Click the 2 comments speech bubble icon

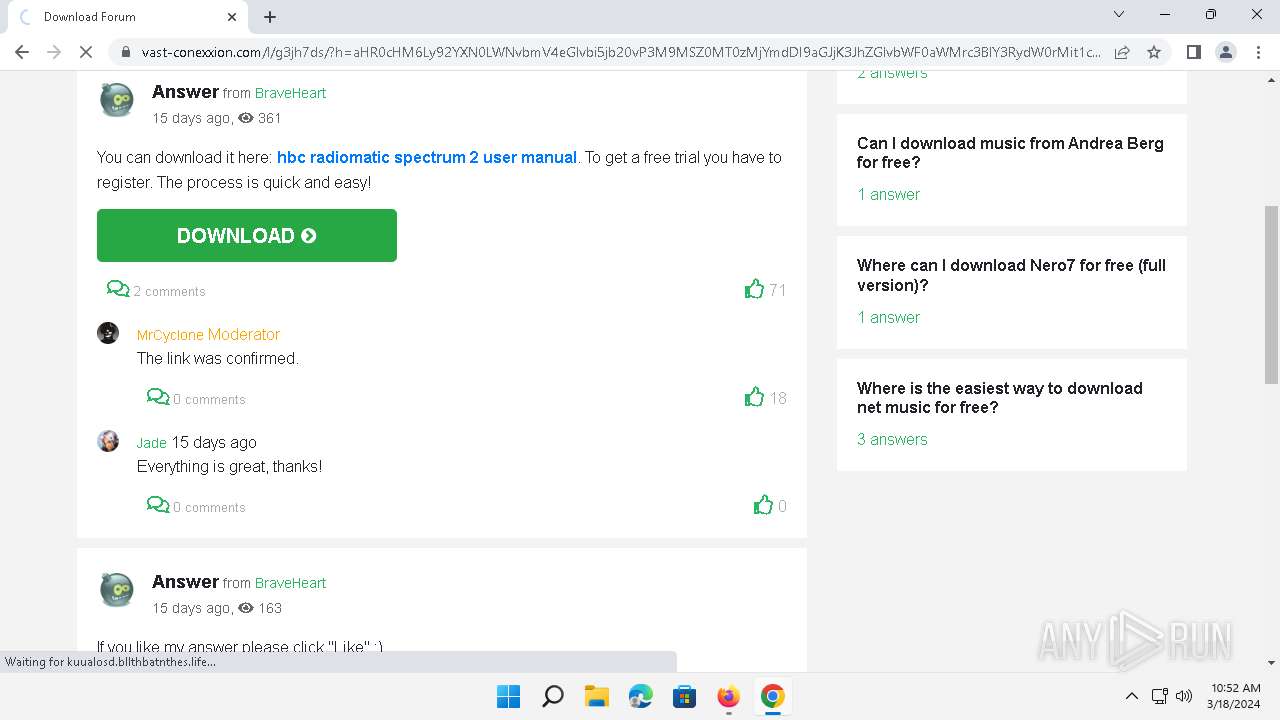118,289
